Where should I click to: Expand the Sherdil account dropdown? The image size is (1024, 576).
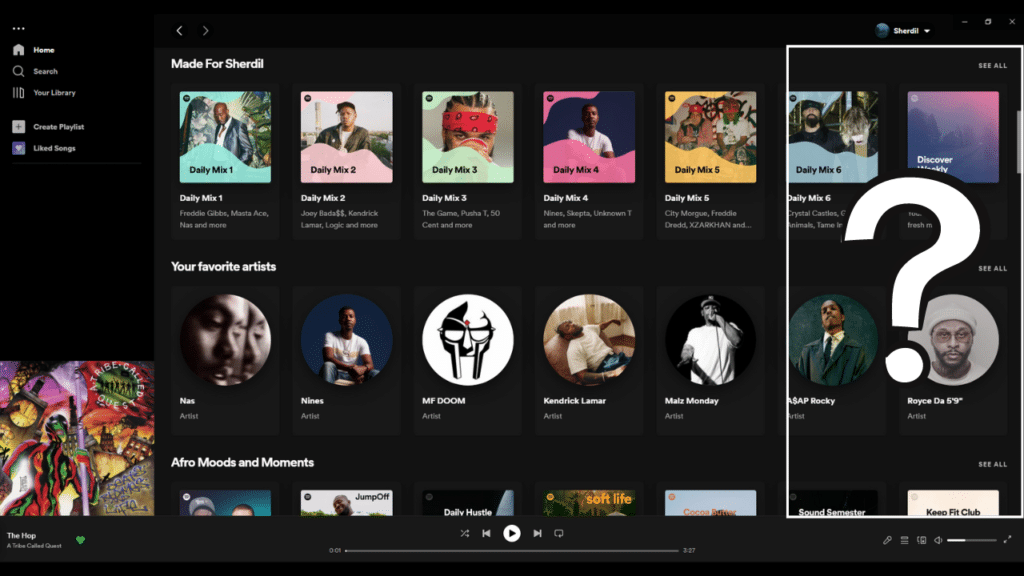[x=903, y=31]
